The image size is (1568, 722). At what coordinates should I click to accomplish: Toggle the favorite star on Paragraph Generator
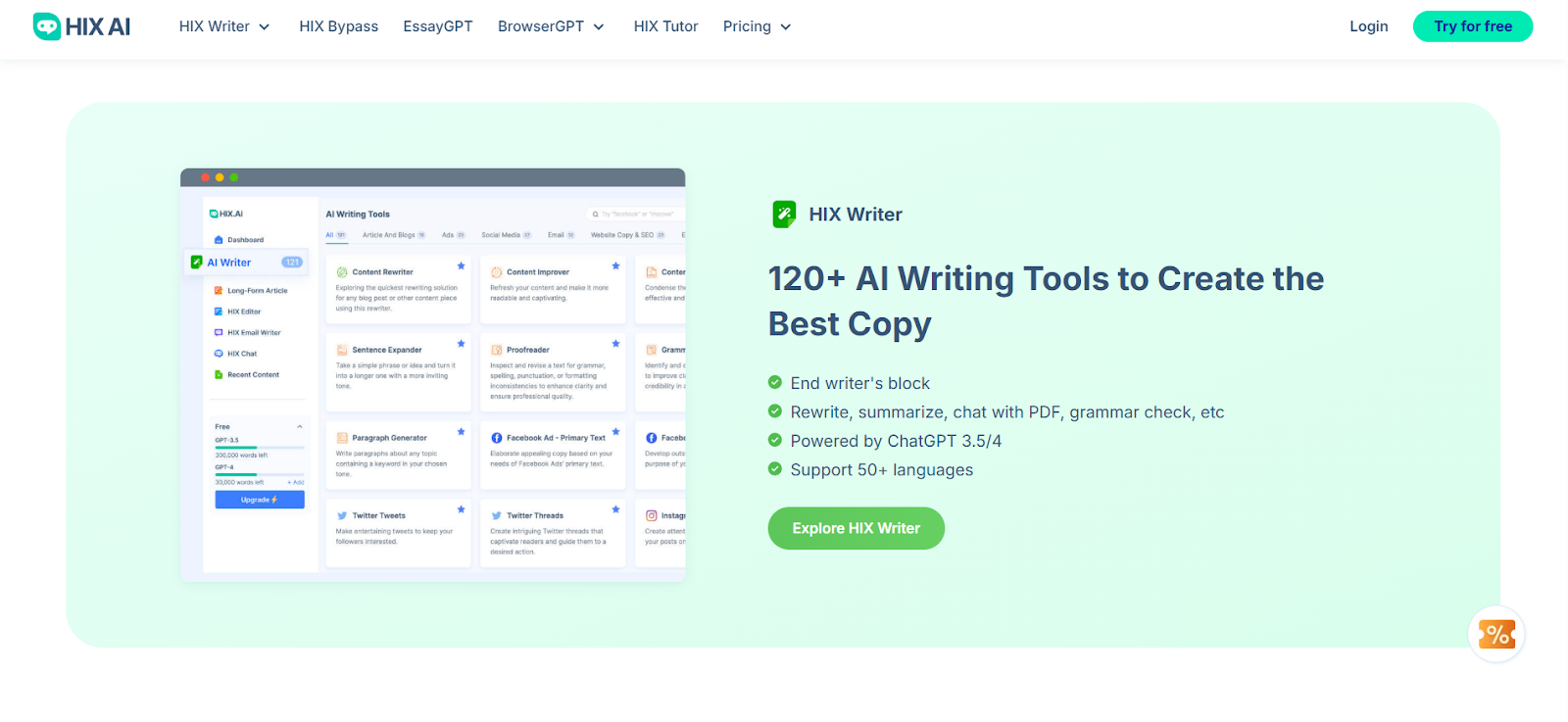(x=461, y=431)
